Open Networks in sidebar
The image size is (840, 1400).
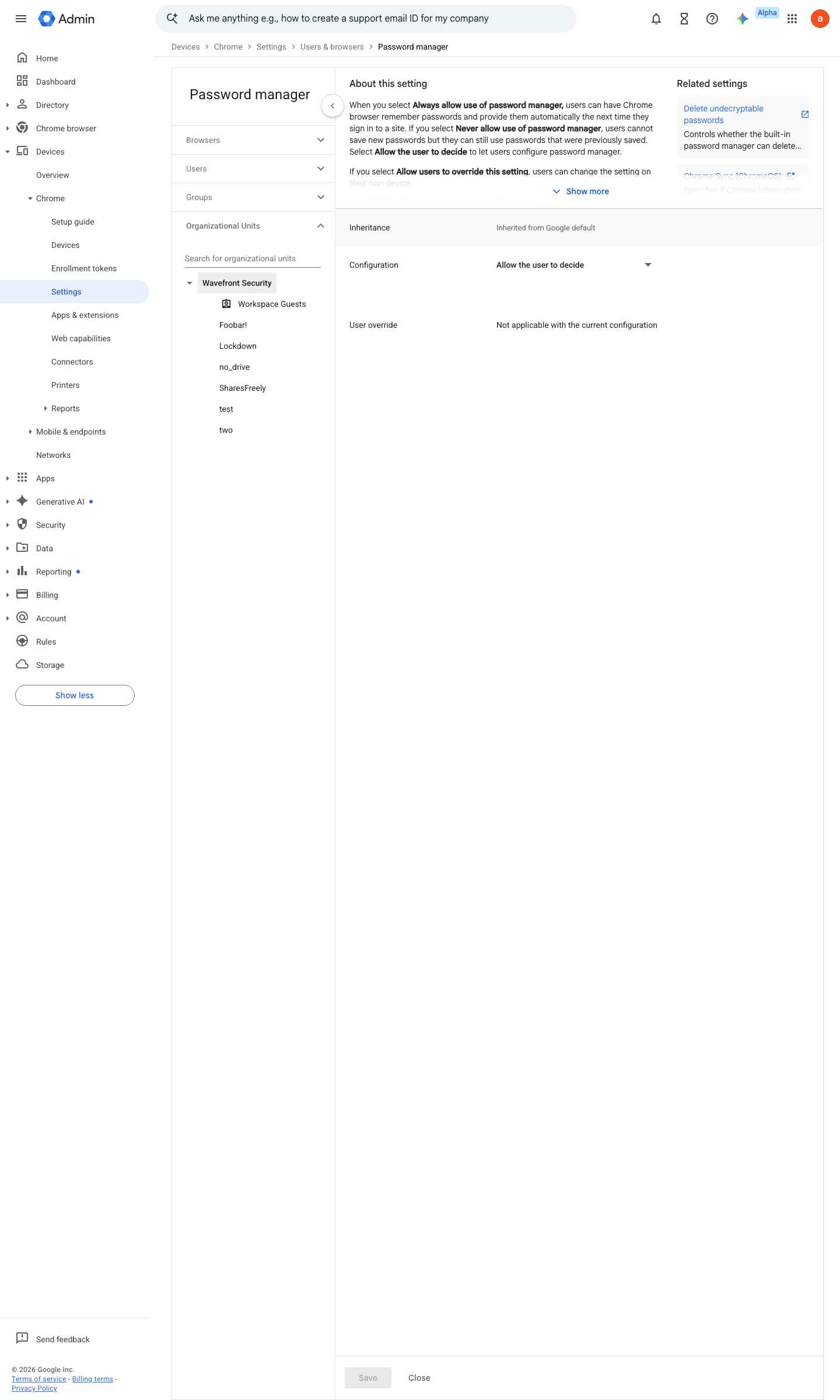53,455
